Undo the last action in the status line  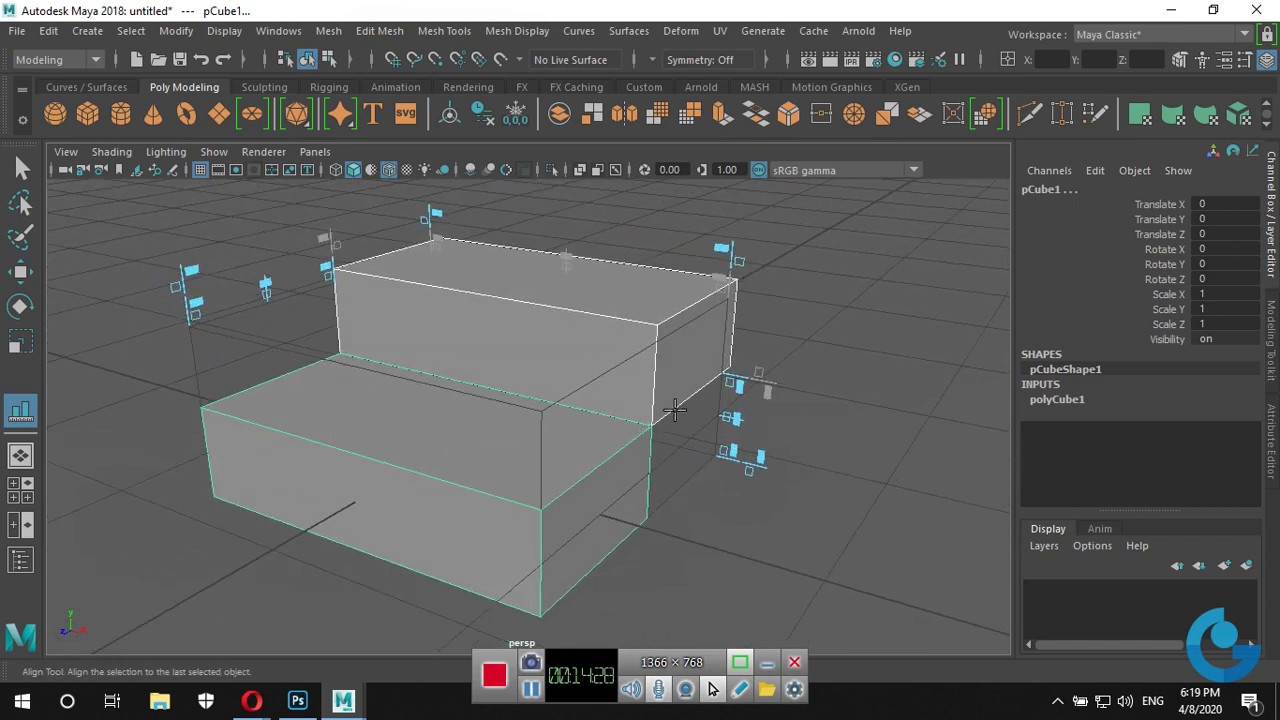coord(201,60)
